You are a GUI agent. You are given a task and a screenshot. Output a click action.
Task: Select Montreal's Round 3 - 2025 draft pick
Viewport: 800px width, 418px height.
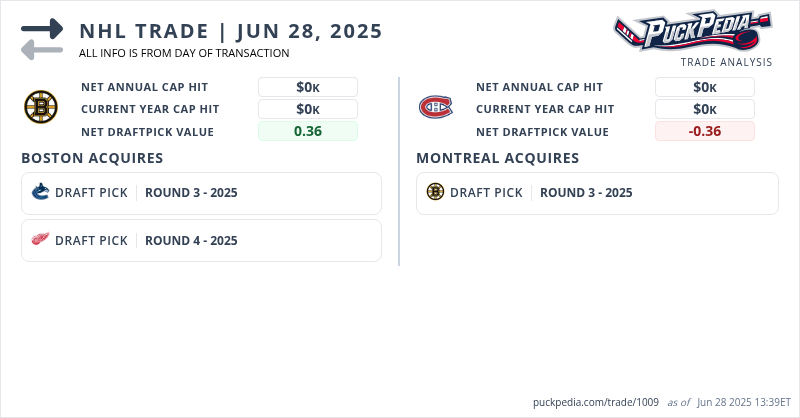coord(586,193)
